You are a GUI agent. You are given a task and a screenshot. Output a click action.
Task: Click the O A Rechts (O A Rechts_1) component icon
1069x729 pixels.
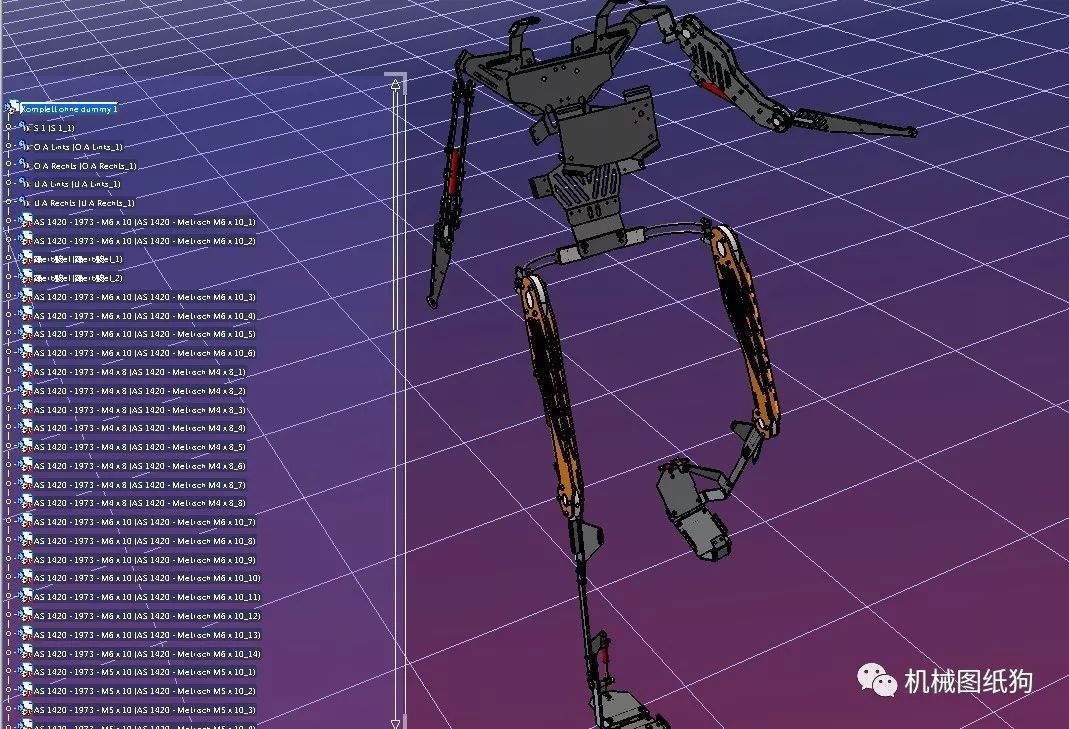25,164
